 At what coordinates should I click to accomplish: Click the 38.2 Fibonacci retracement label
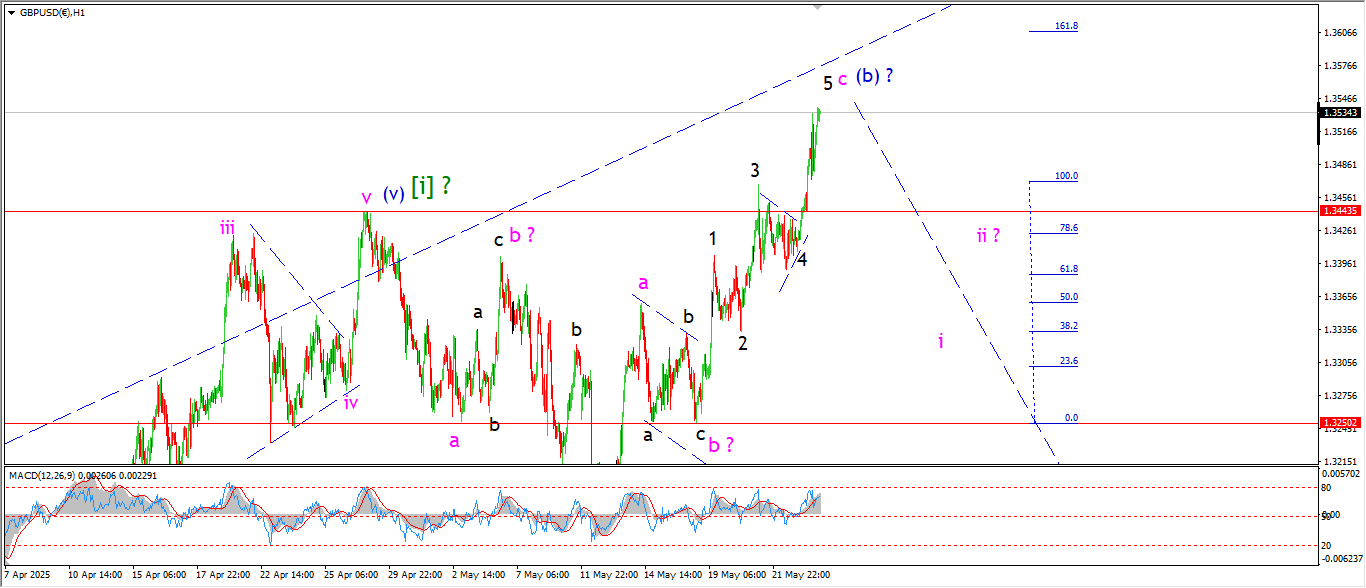click(1068, 326)
